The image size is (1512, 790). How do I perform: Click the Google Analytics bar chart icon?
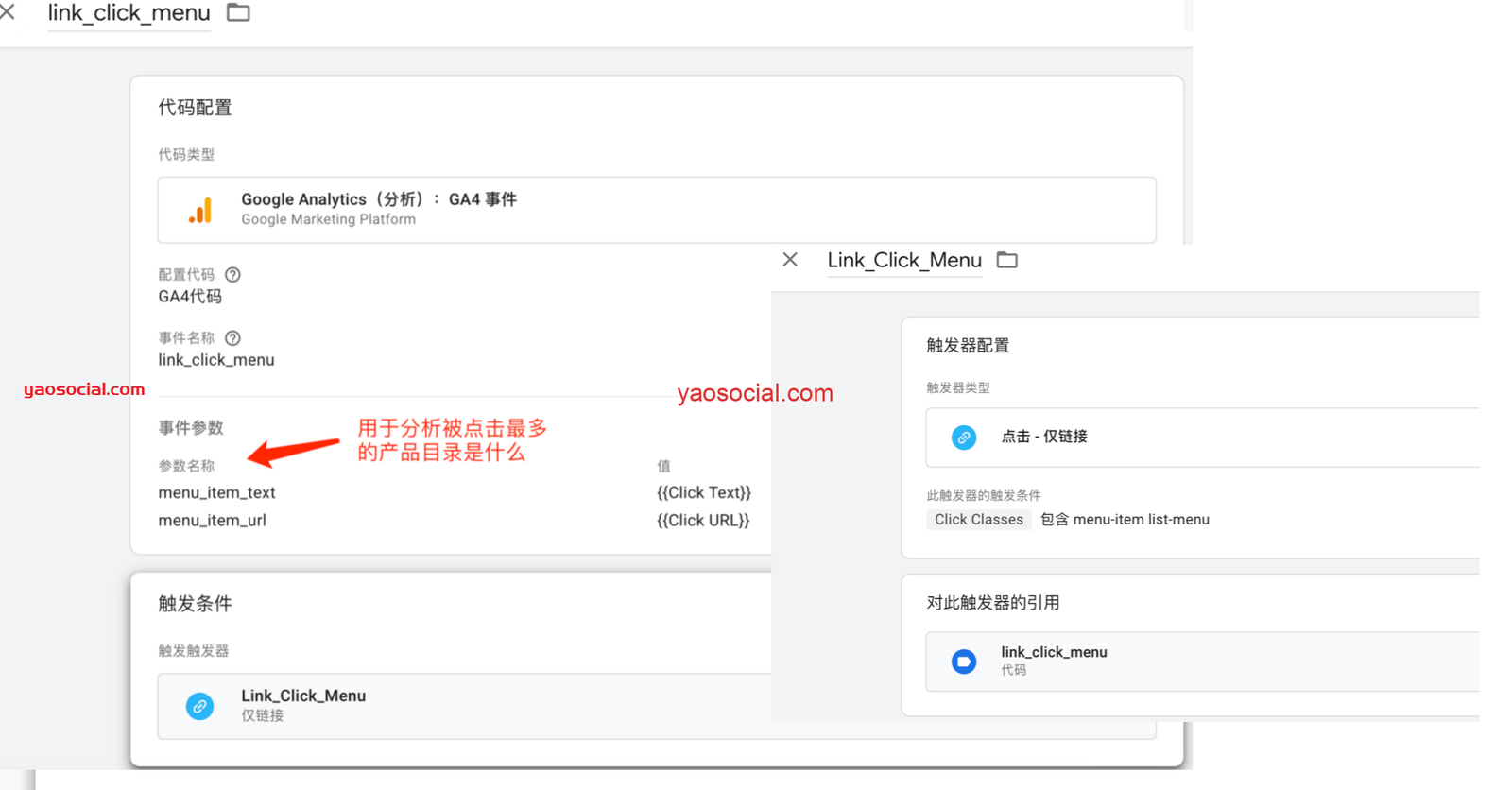[200, 210]
